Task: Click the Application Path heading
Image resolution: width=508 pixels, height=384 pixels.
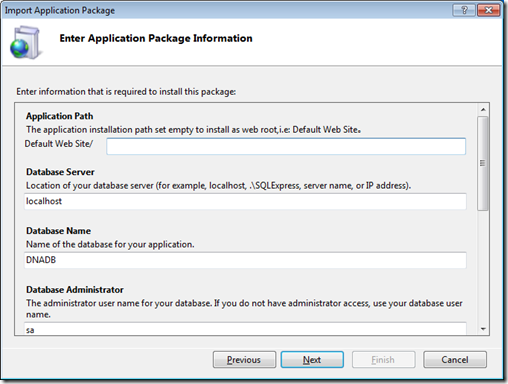Action: point(60,116)
